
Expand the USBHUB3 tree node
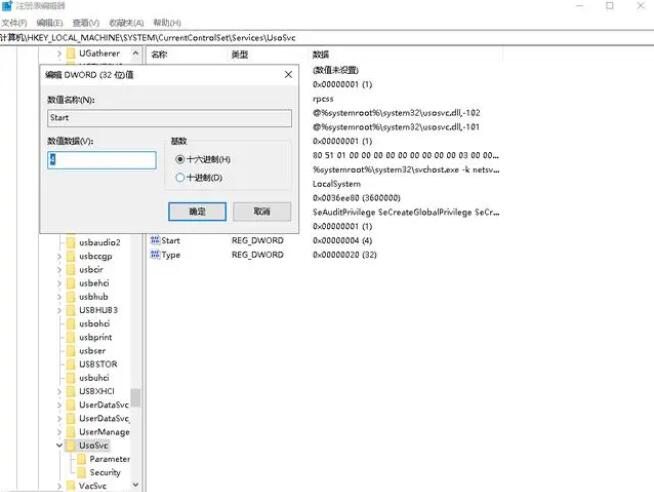59,310
